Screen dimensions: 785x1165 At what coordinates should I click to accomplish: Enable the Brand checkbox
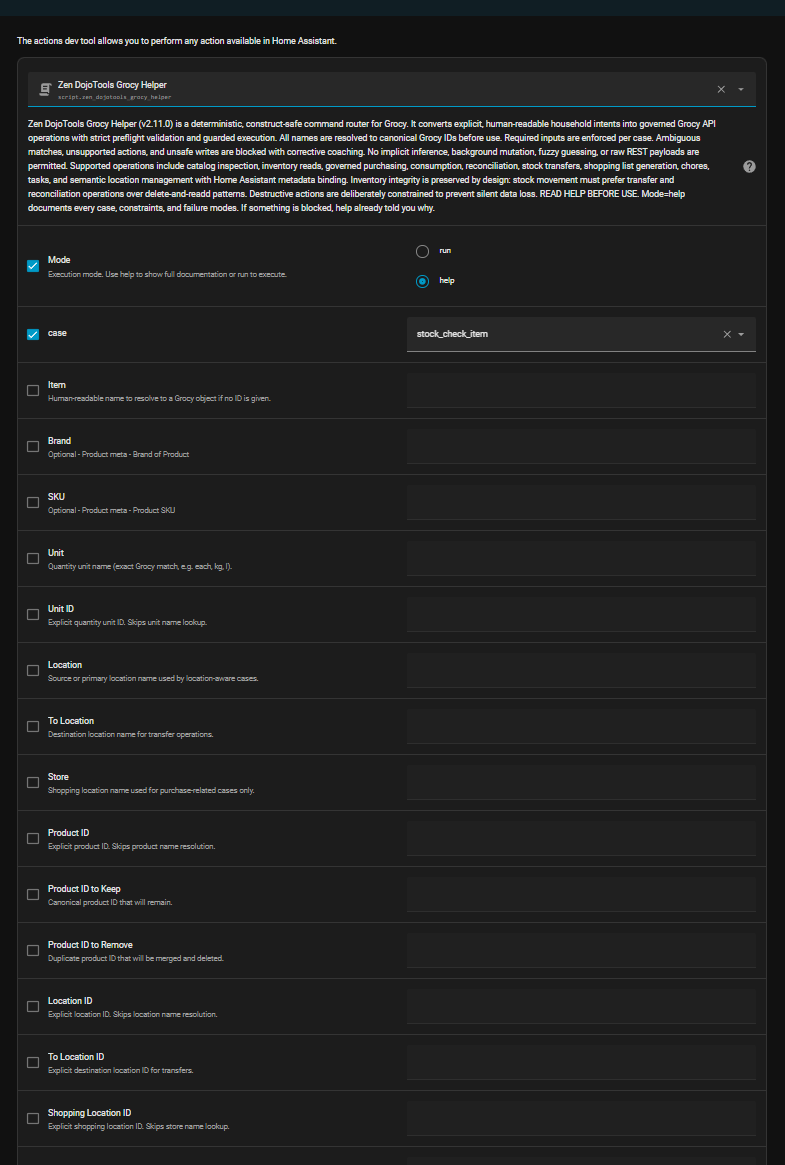33,446
